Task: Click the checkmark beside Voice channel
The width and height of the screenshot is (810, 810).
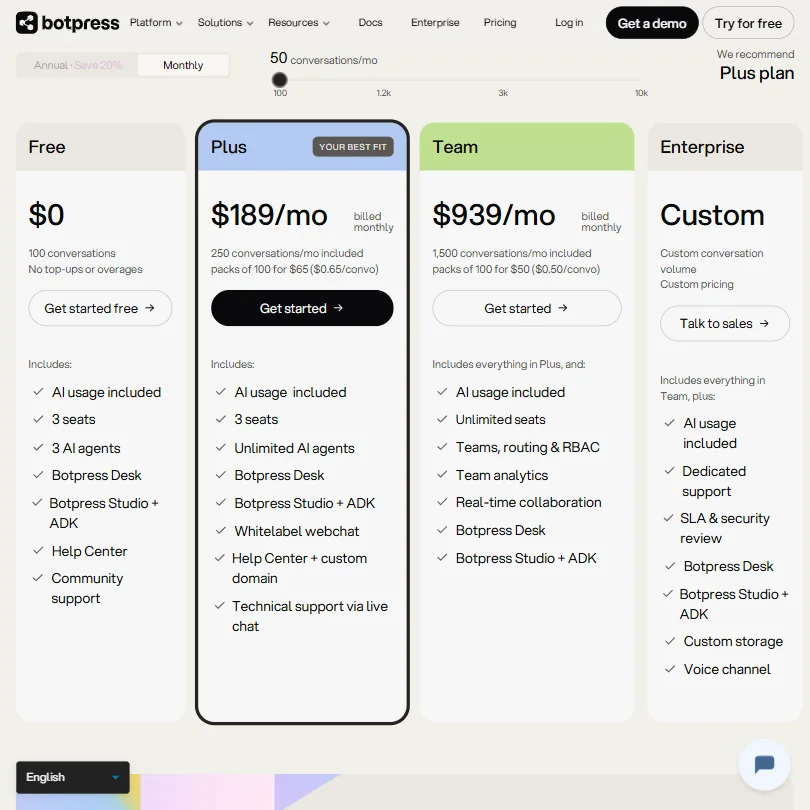Action: tap(670, 669)
